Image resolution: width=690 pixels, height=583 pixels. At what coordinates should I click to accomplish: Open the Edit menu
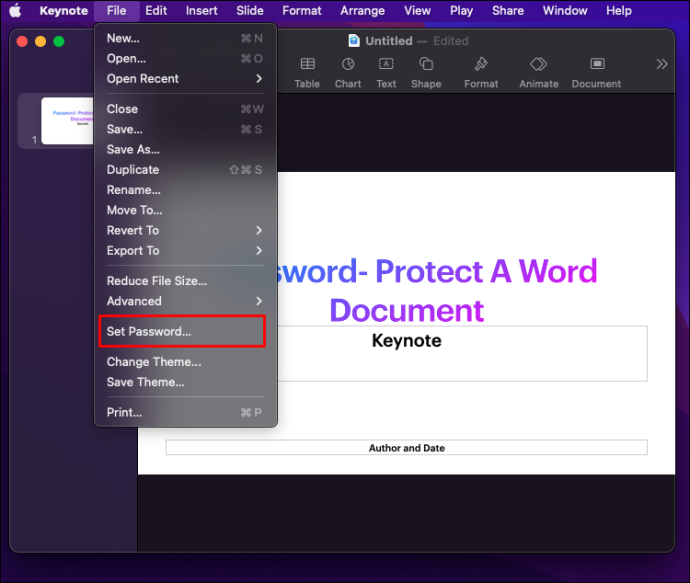coord(156,11)
